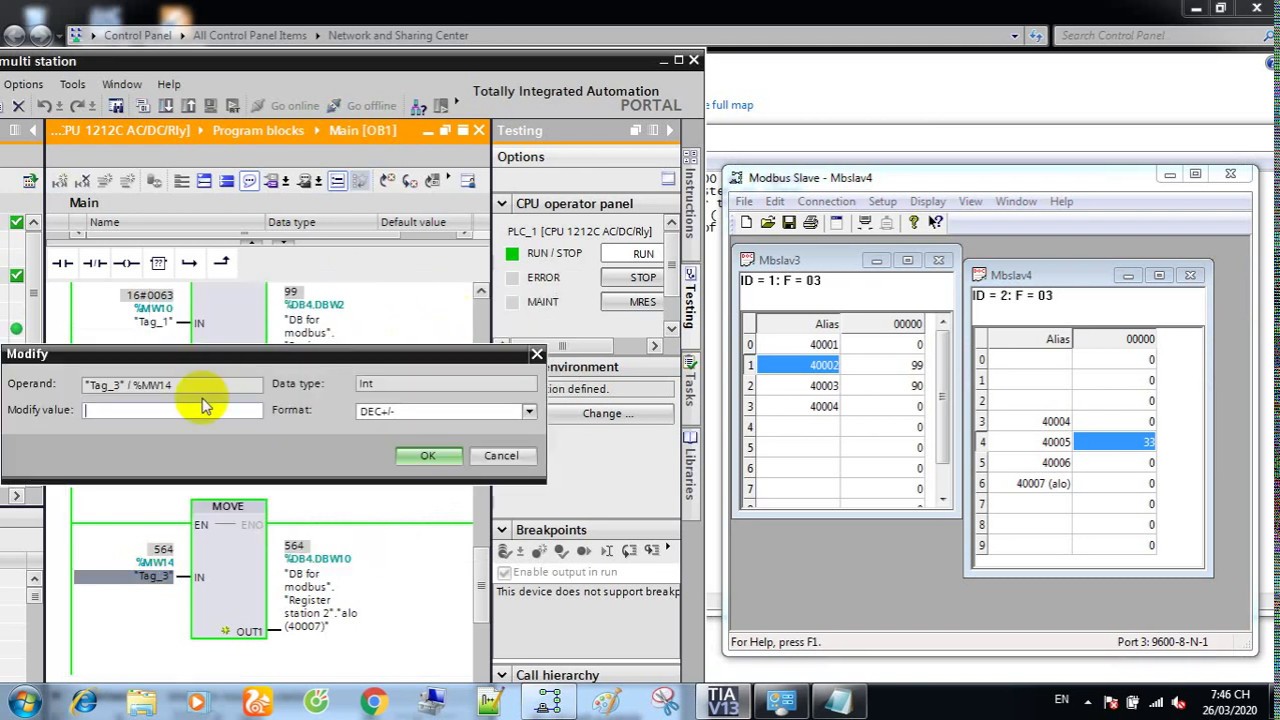Insert a normally closed contact
1280x720 pixels.
pyautogui.click(x=94, y=263)
